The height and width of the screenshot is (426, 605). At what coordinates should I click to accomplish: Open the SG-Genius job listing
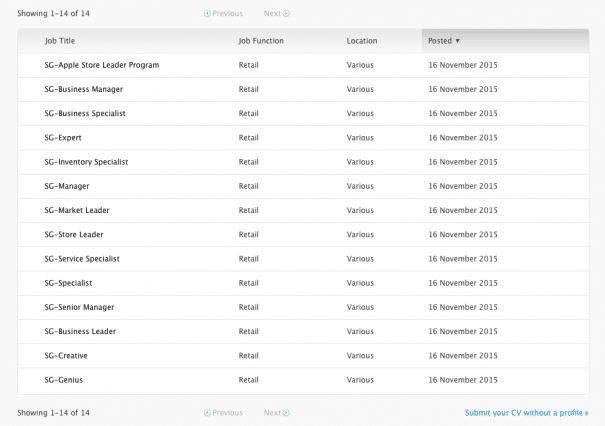64,380
